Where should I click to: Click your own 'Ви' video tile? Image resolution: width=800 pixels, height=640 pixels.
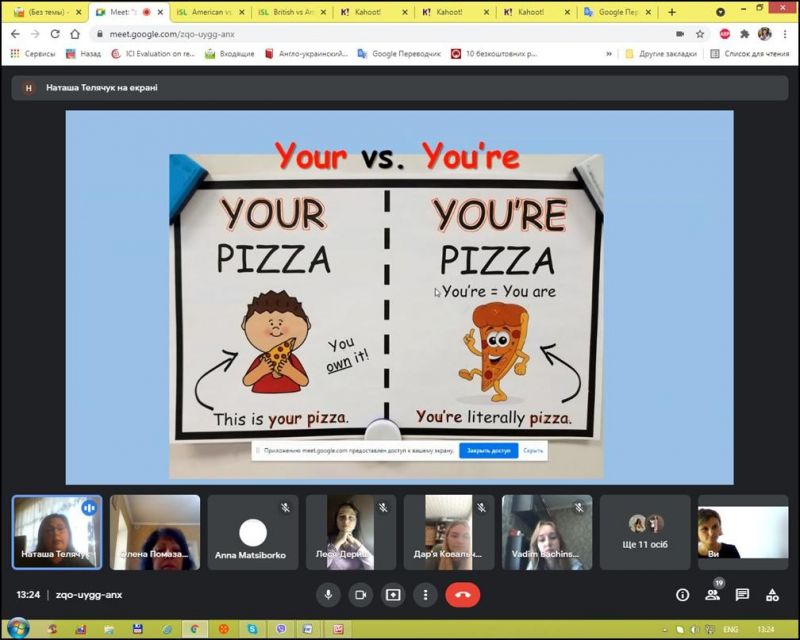point(743,532)
